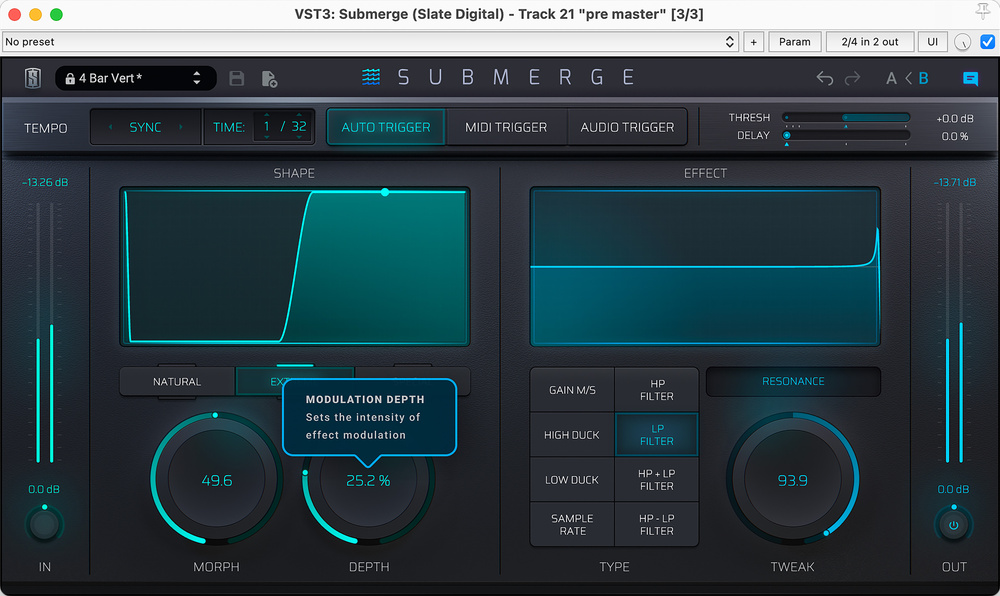Open the 4 Bar Vert preset selector
Image resolution: width=1000 pixels, height=596 pixels.
pyautogui.click(x=135, y=78)
